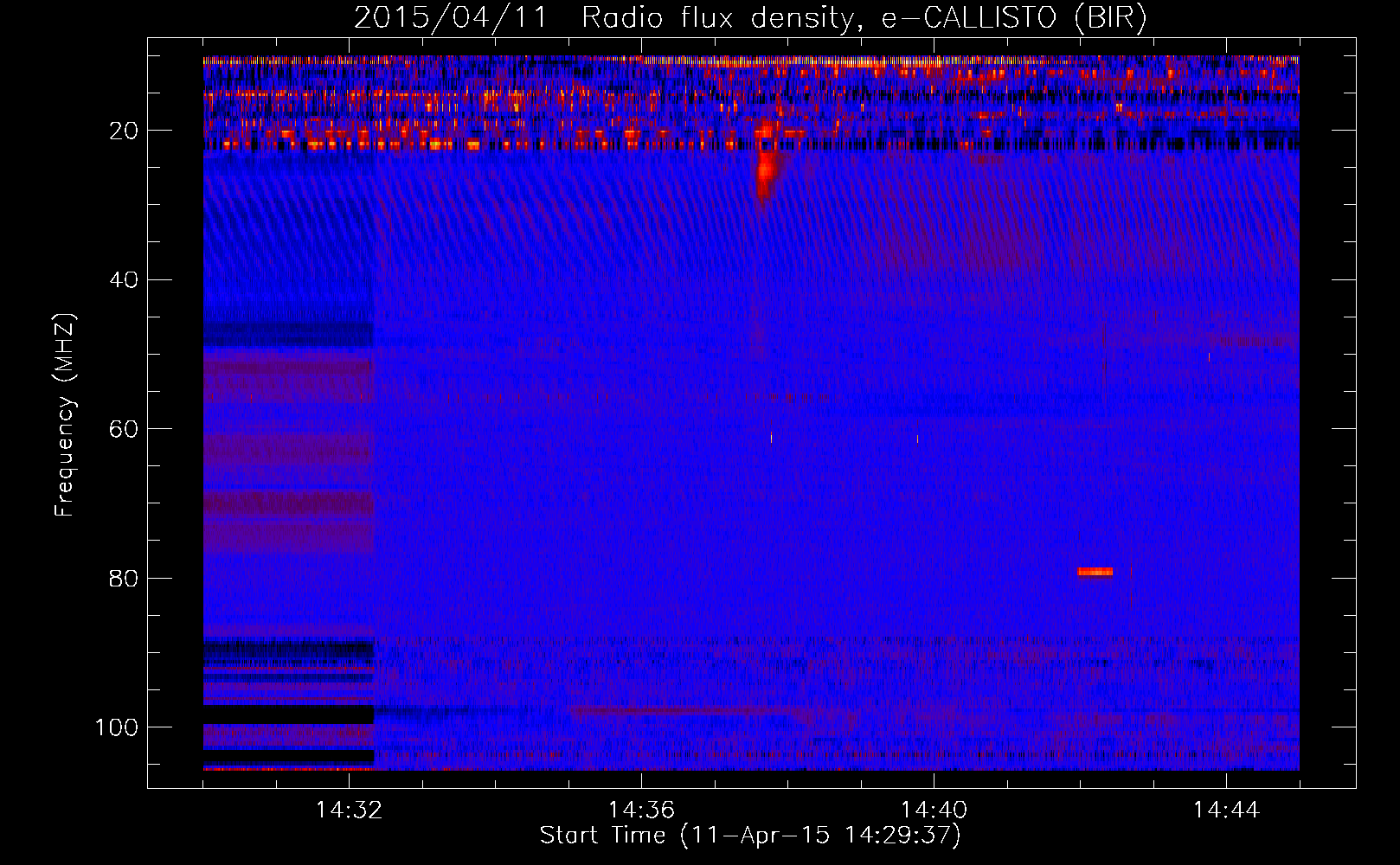The image size is (1400, 865).
Task: Click the plot title text '2015/04/11 Radio flux density, e-CALLISTO (BIR)'
Action: 750,17
